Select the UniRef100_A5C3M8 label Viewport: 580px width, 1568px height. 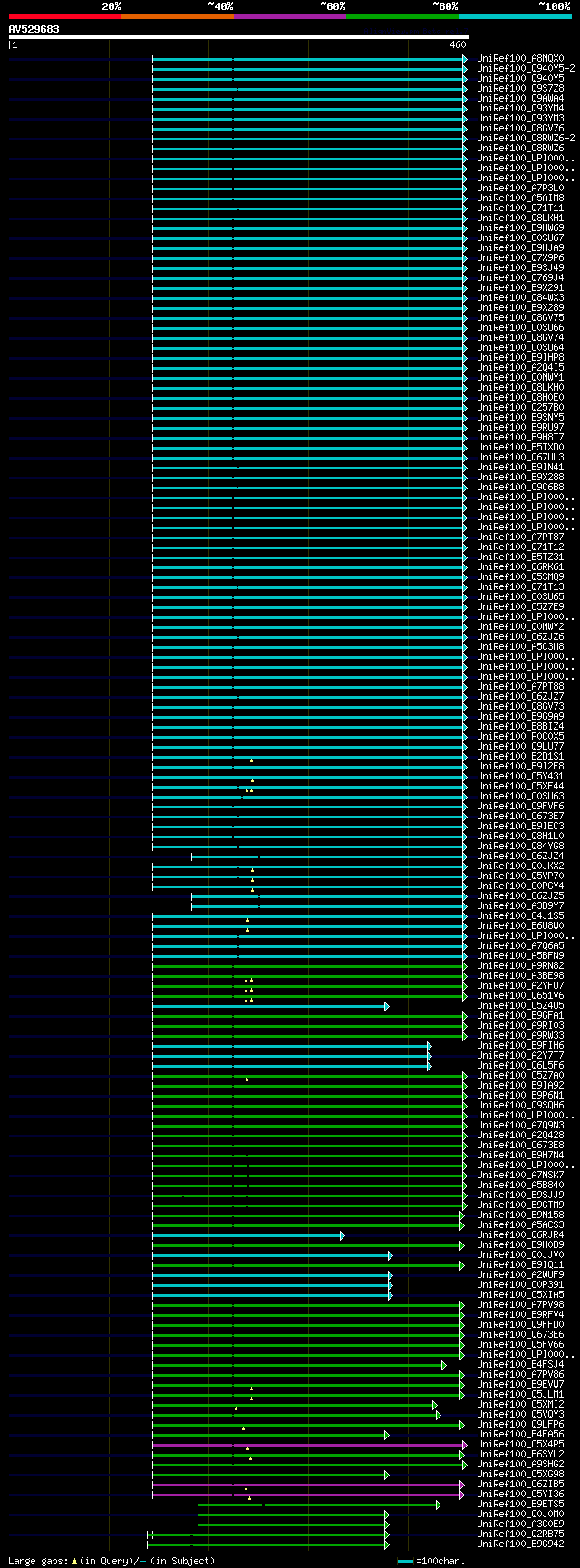pyautogui.click(x=519, y=647)
